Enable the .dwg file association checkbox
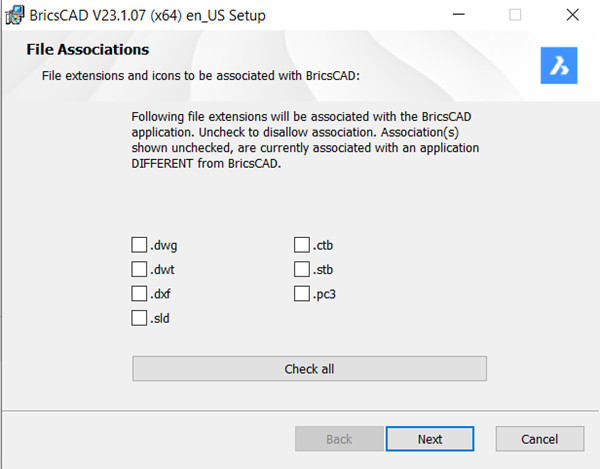The image size is (600, 469). pyautogui.click(x=139, y=245)
